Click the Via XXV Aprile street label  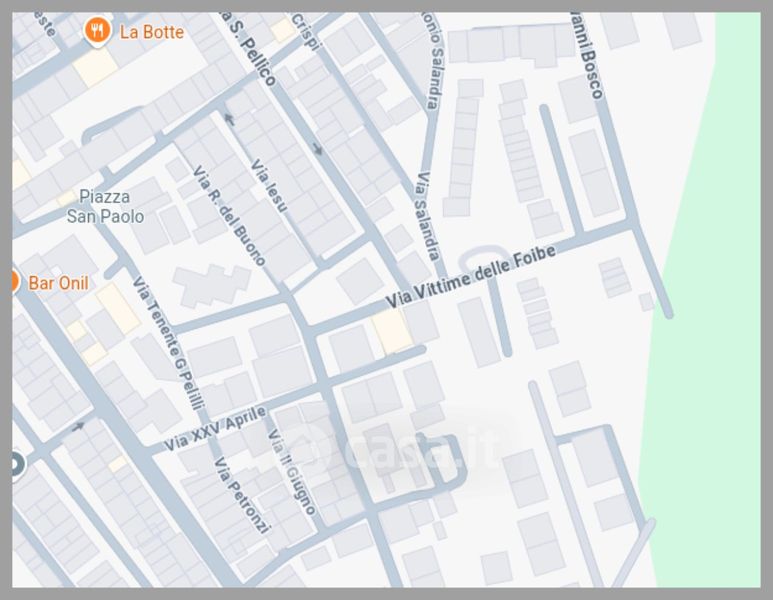pyautogui.click(x=215, y=428)
